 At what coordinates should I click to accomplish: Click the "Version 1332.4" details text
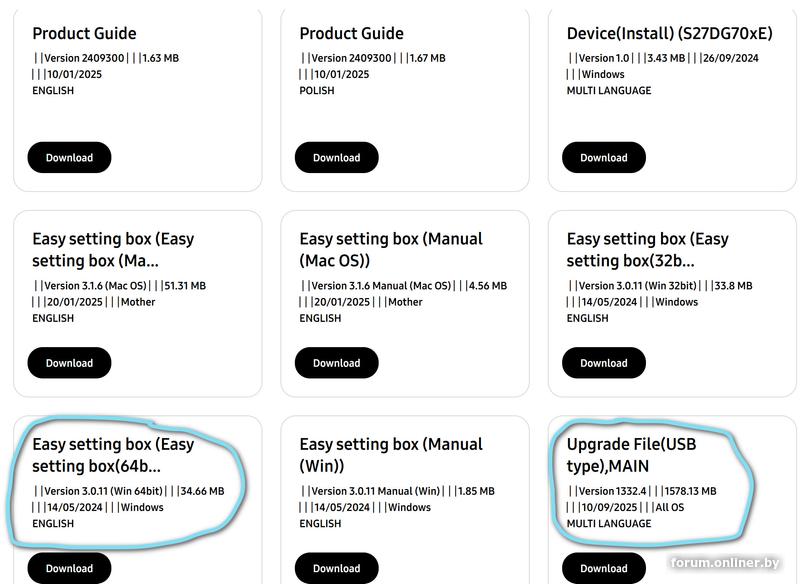612,491
